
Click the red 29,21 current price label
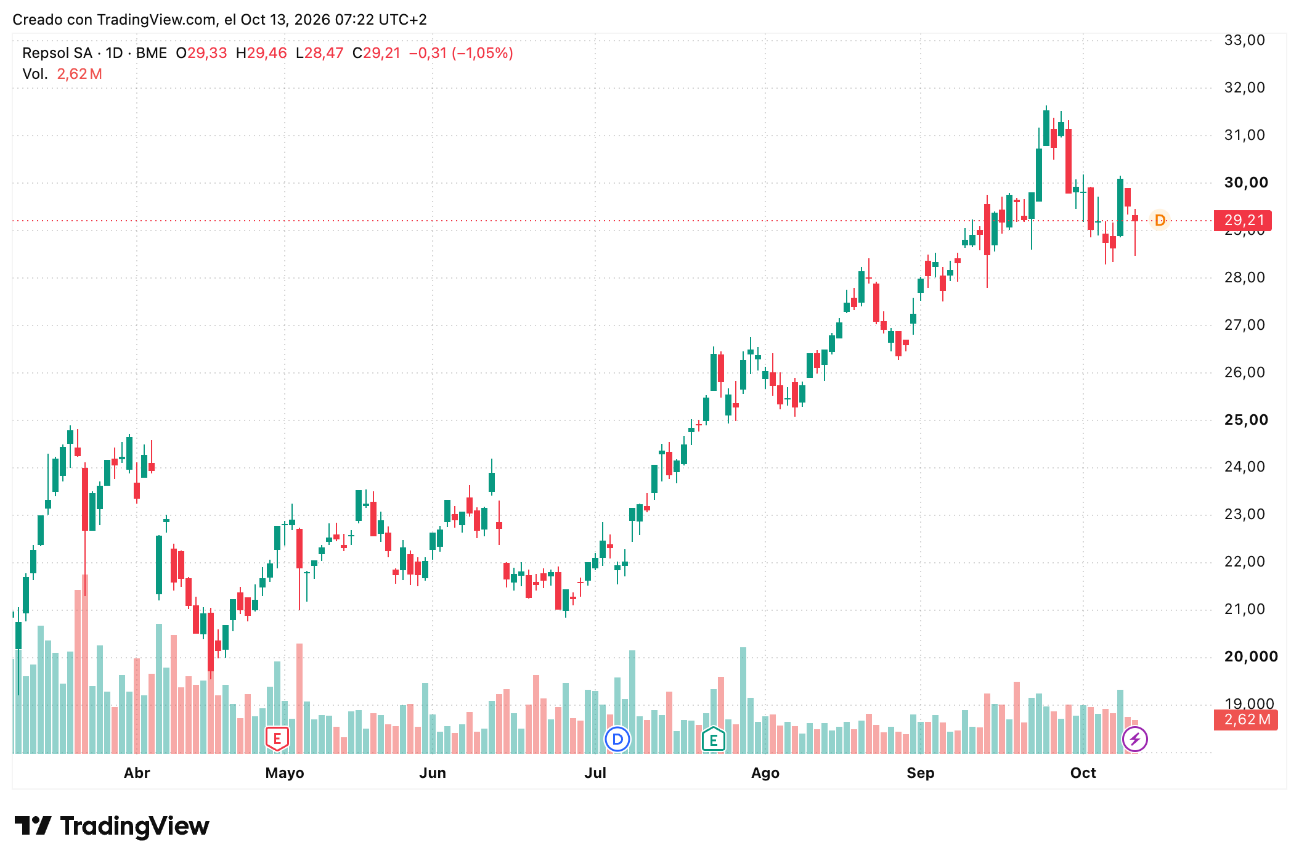(1245, 220)
